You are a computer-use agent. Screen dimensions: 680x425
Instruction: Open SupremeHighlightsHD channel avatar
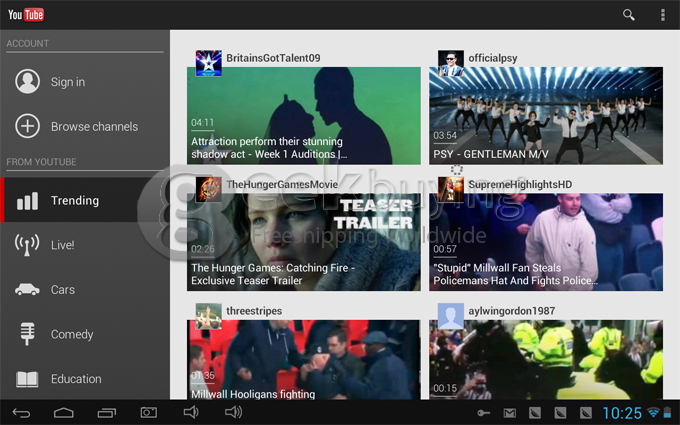(x=451, y=190)
